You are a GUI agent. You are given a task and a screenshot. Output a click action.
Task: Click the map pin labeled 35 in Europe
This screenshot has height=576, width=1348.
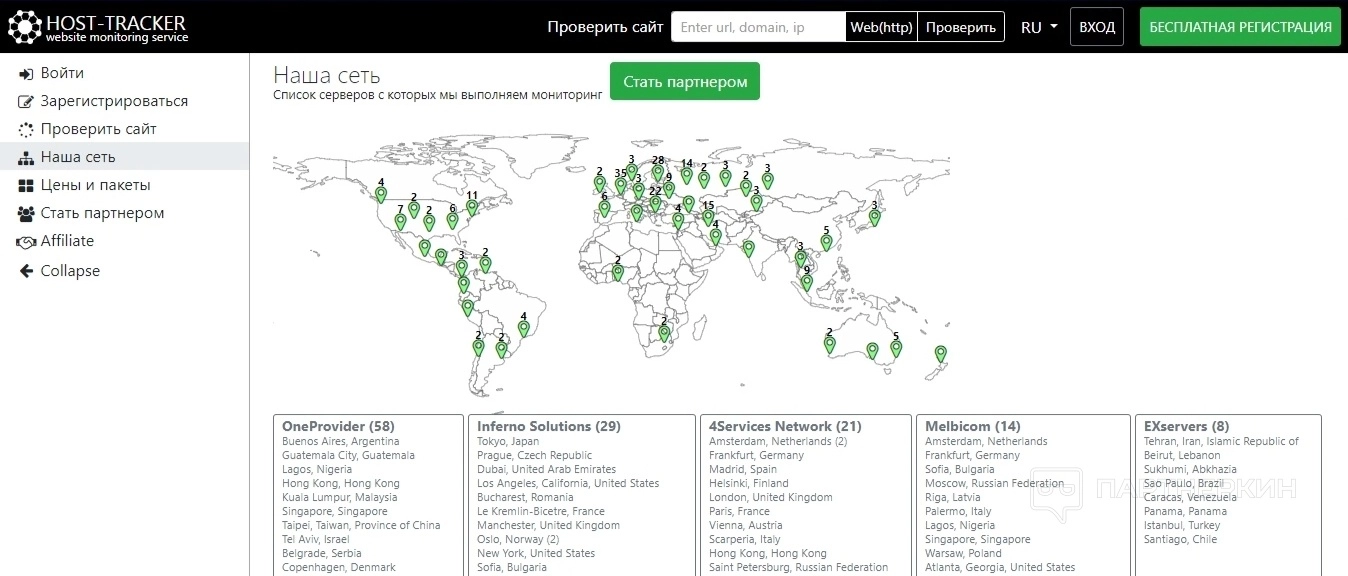(x=621, y=187)
